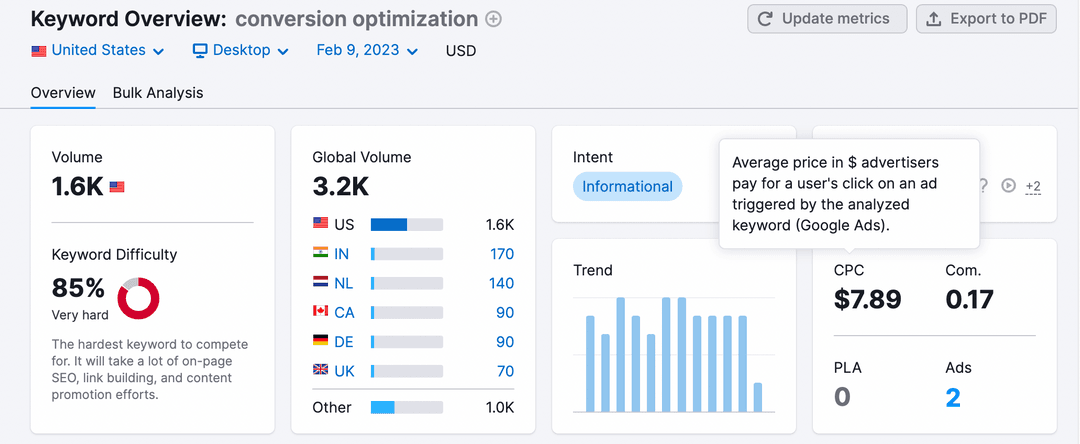Click the question mark SERP feature icon
The width and height of the screenshot is (1080, 444).
click(x=983, y=185)
